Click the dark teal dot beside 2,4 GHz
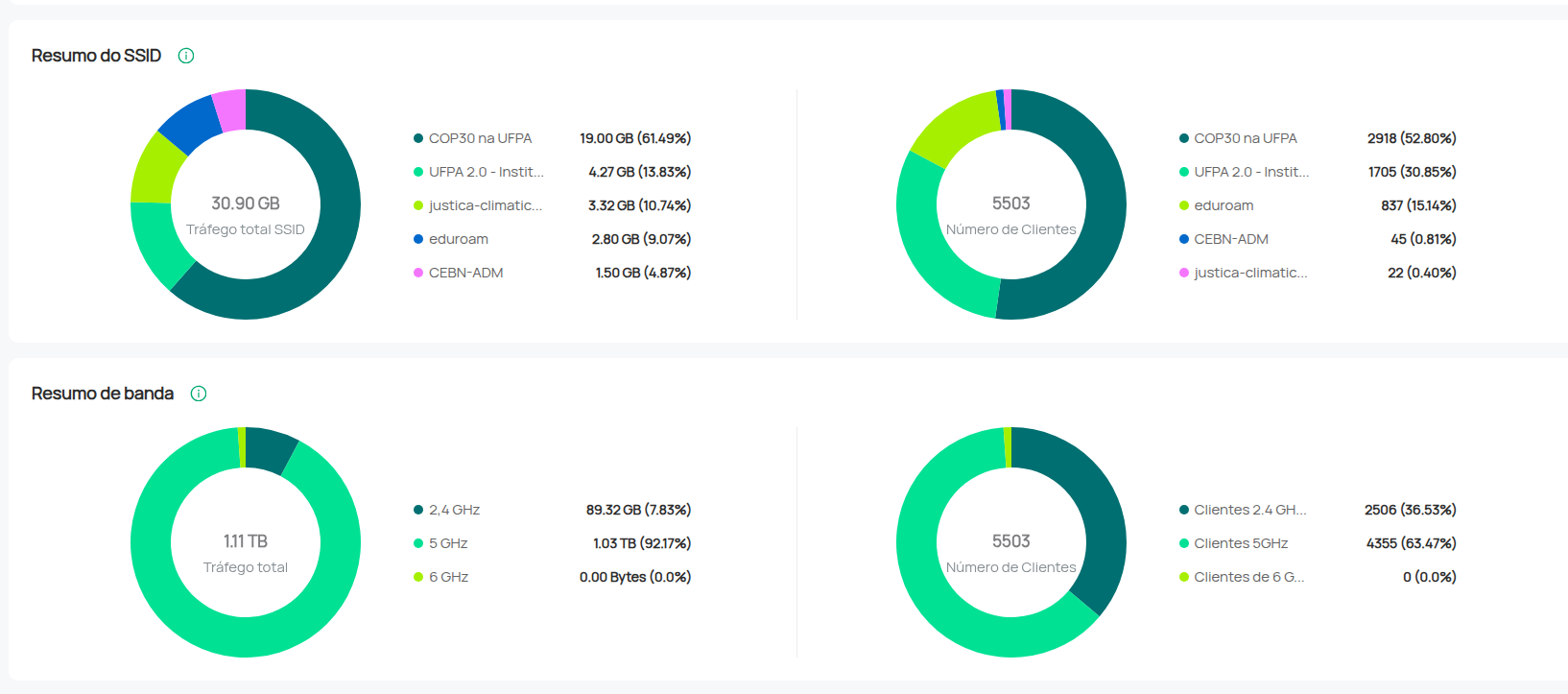The image size is (1568, 694). [418, 510]
